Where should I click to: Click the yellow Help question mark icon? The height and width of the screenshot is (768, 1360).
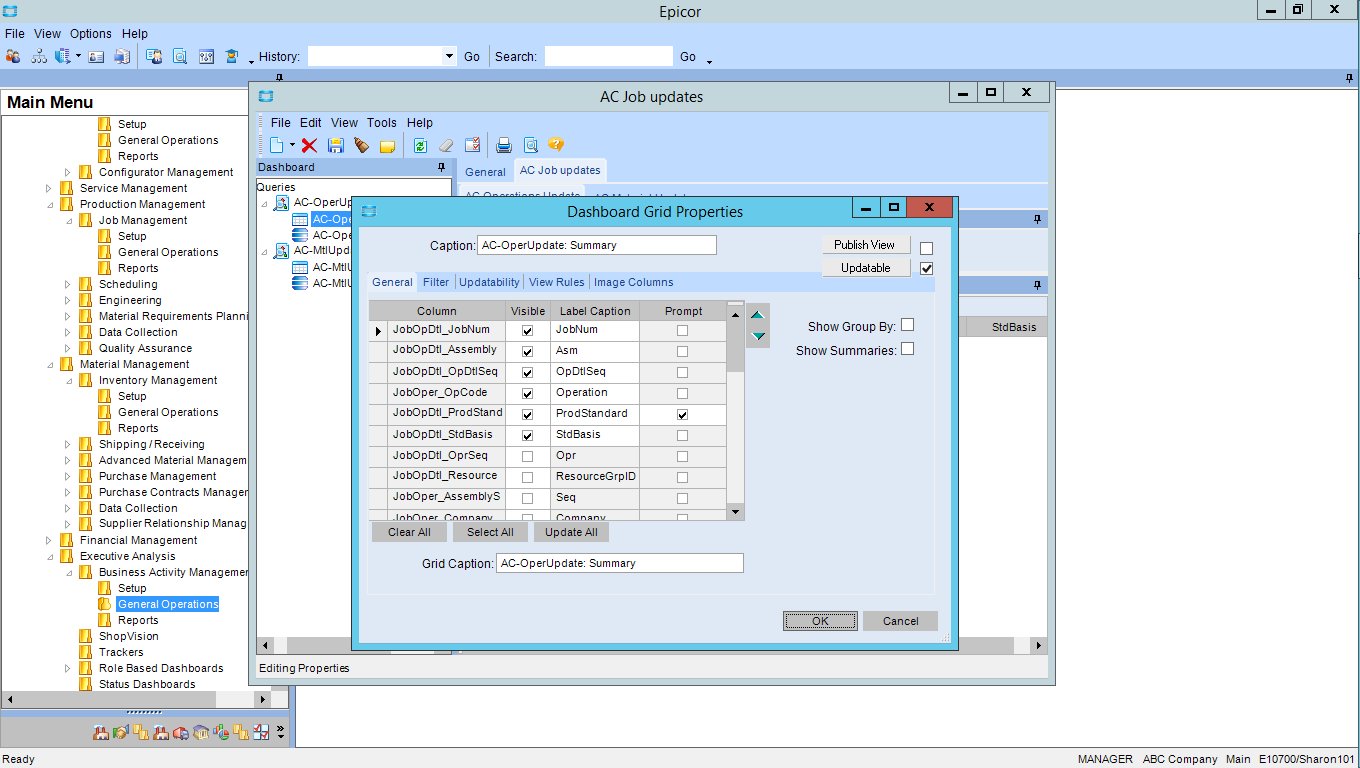coord(556,145)
